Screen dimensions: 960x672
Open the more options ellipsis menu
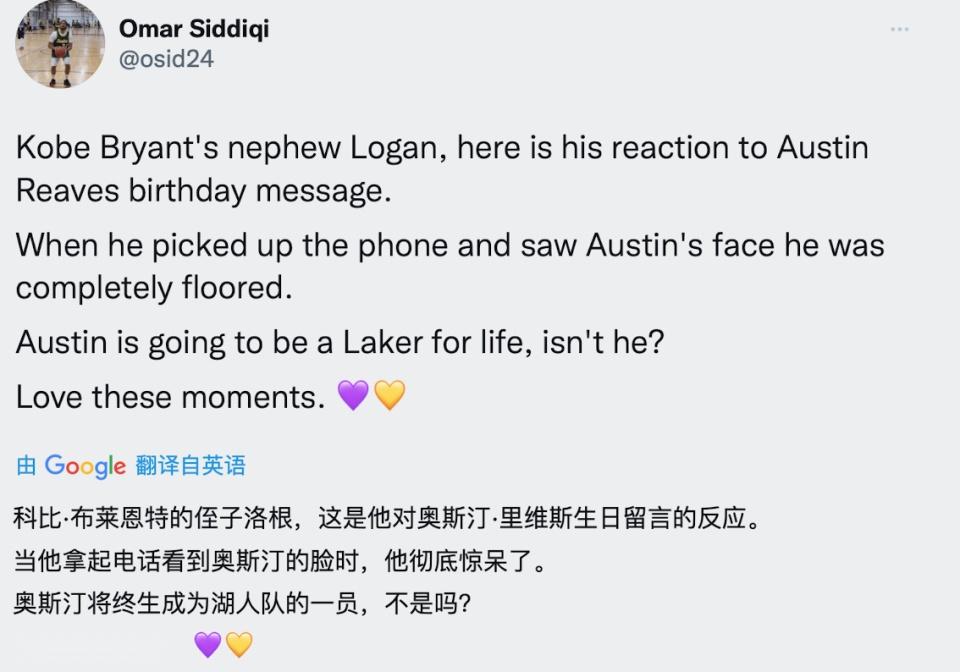(x=900, y=30)
